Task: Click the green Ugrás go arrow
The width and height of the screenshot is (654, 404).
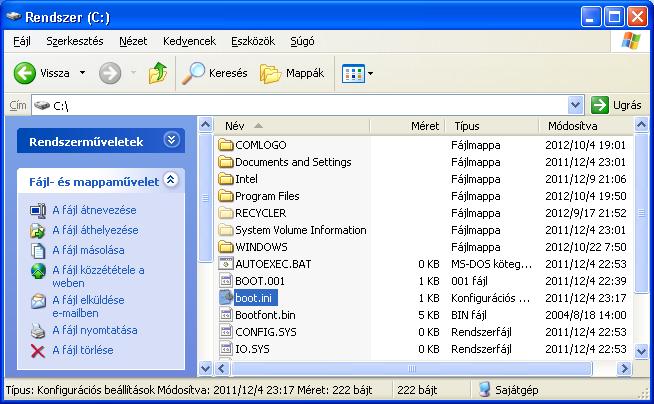Action: (600, 105)
